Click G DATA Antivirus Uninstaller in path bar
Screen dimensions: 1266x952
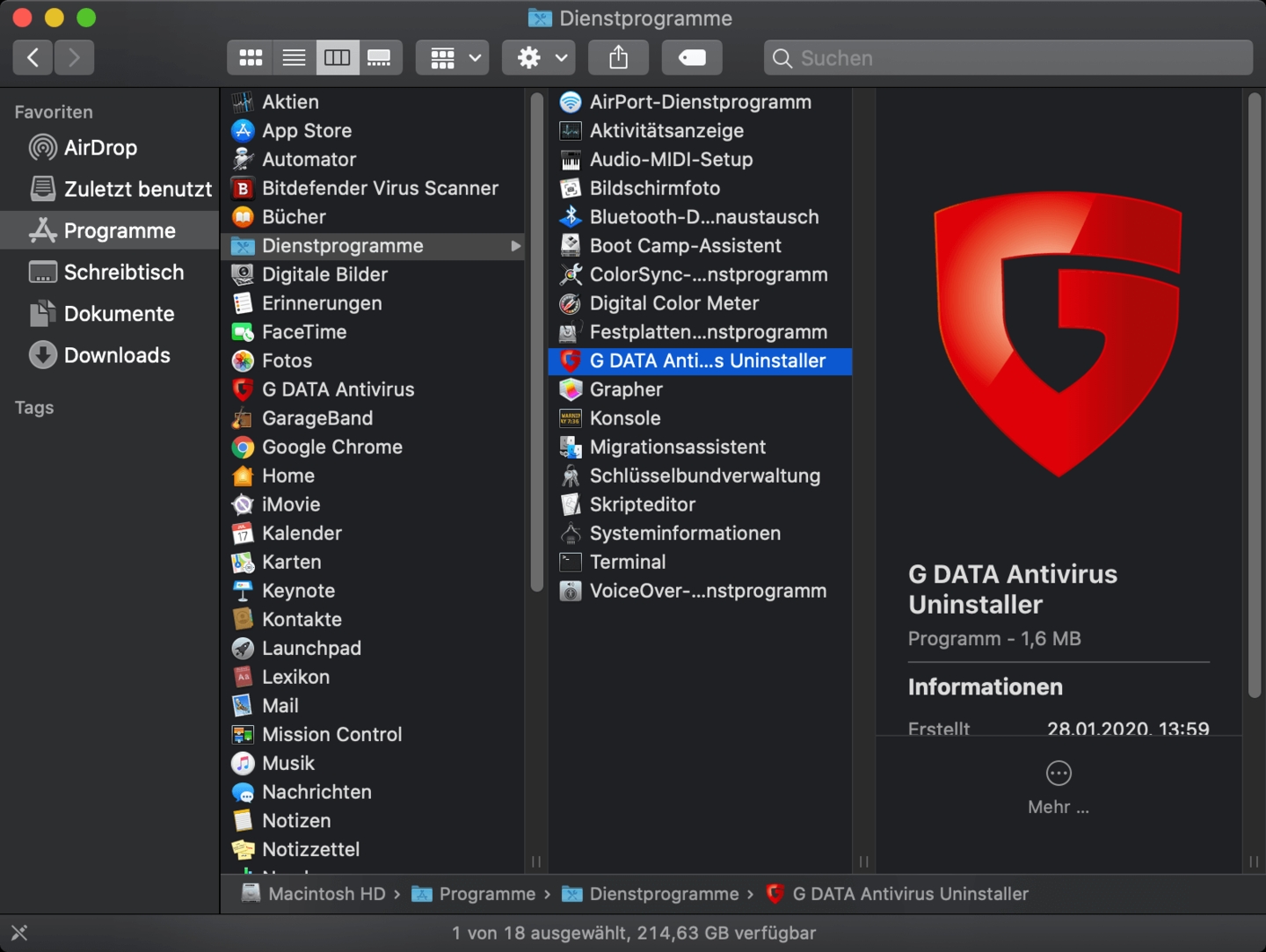pyautogui.click(x=897, y=894)
